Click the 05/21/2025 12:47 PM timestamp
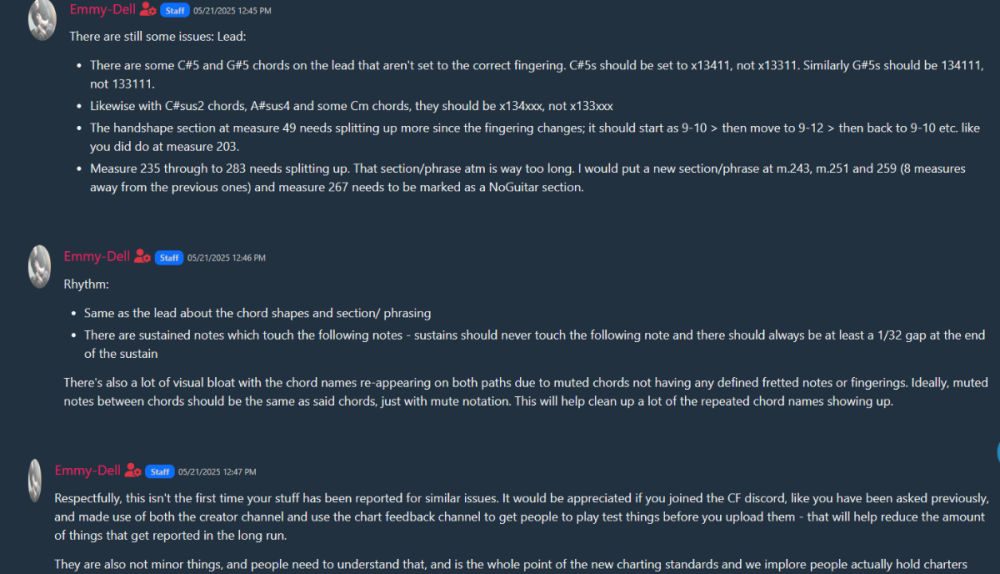Screen dimensions: 1000x574 point(217,472)
